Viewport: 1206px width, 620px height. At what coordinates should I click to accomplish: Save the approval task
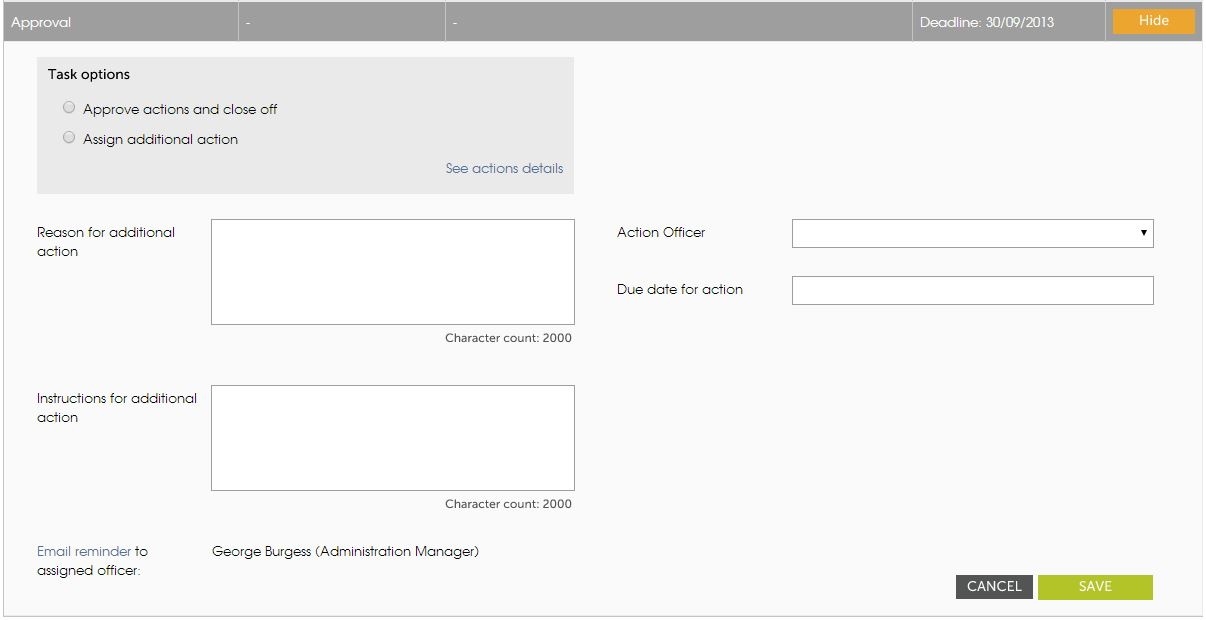point(1095,587)
